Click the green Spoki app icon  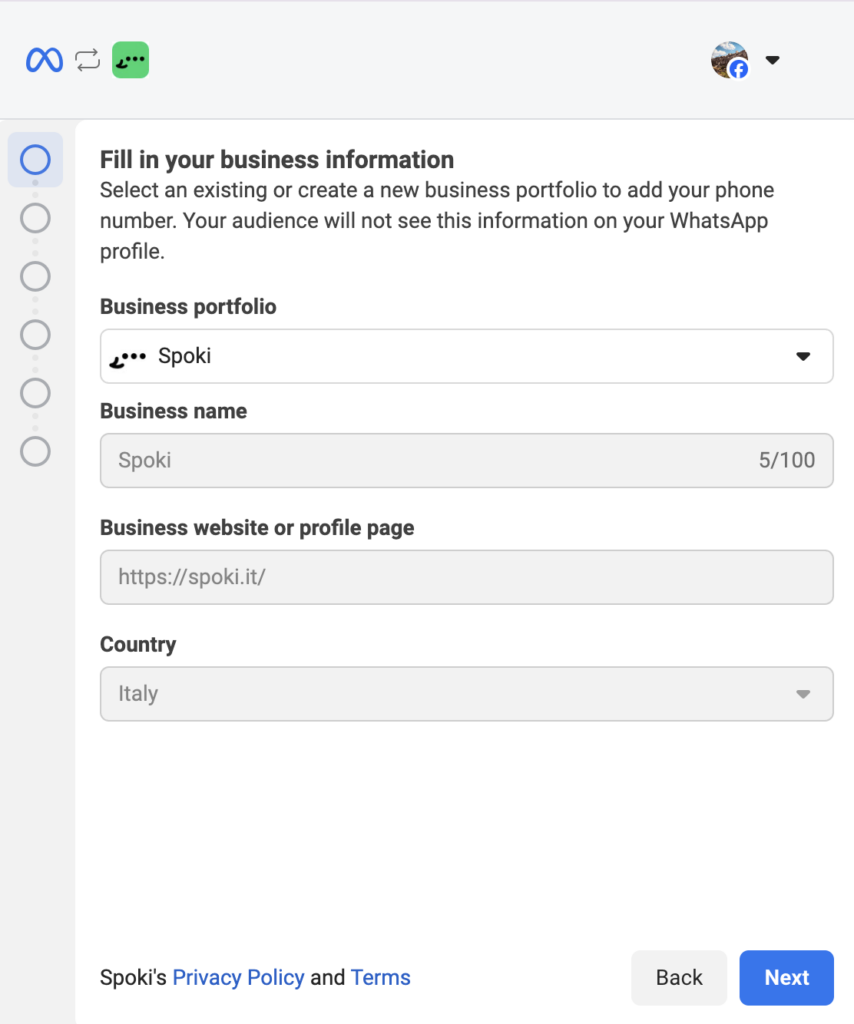coord(130,60)
